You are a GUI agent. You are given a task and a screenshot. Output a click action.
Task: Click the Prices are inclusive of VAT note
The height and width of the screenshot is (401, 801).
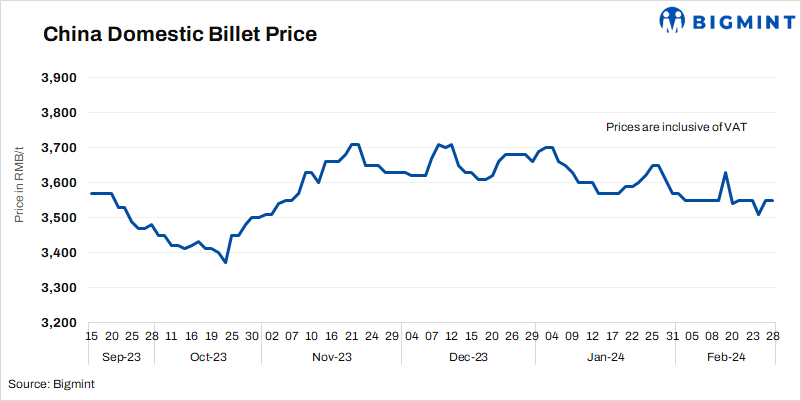677,128
